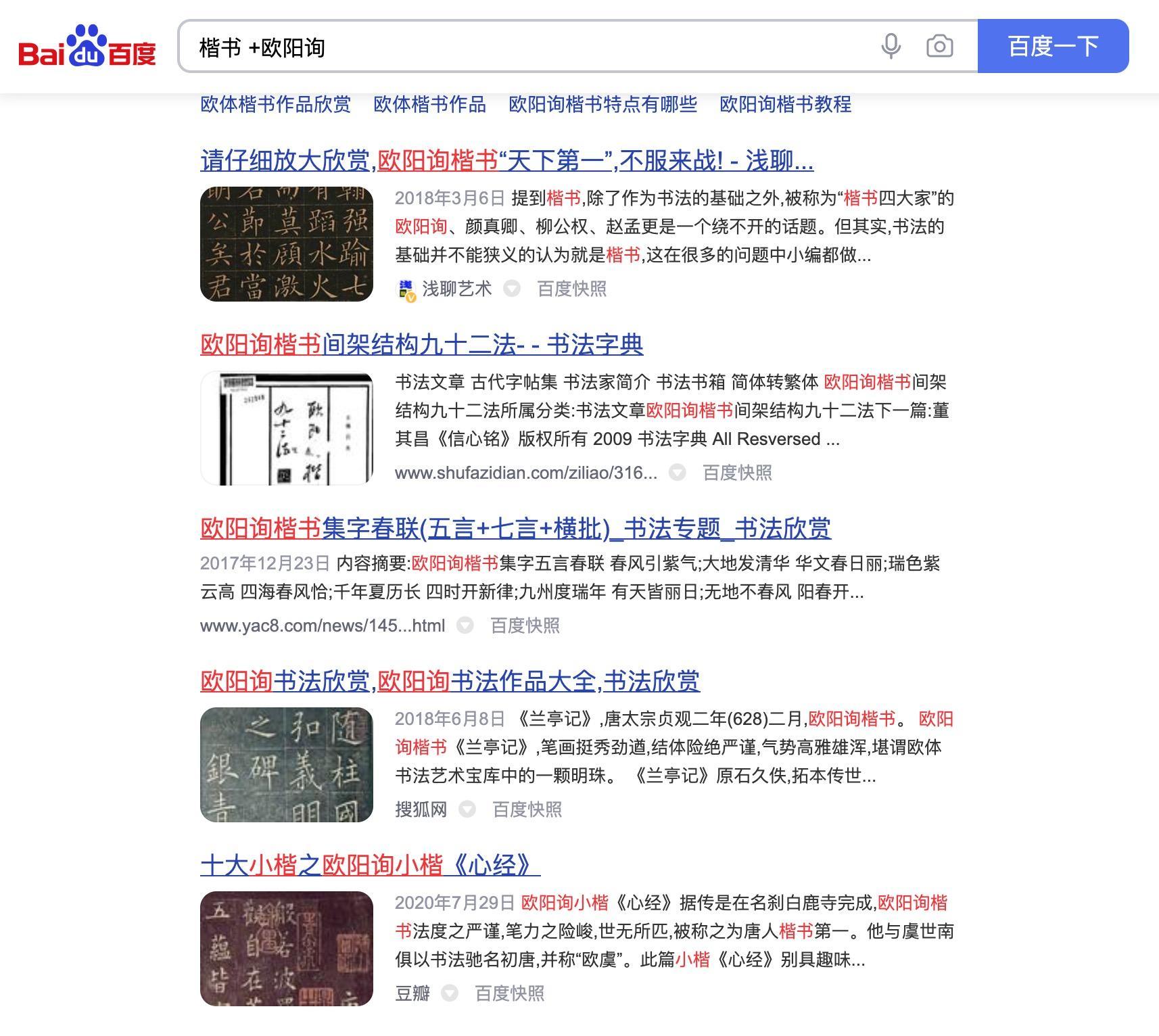The height and width of the screenshot is (1036, 1159).
Task: Open 百度快照 for 搜狐网 result
Action: point(527,809)
